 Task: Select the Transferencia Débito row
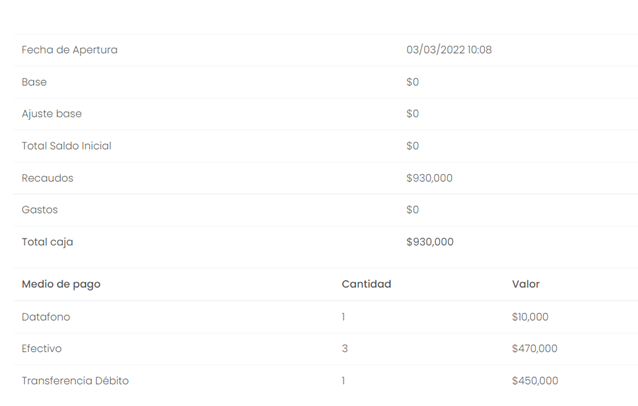click(326, 381)
